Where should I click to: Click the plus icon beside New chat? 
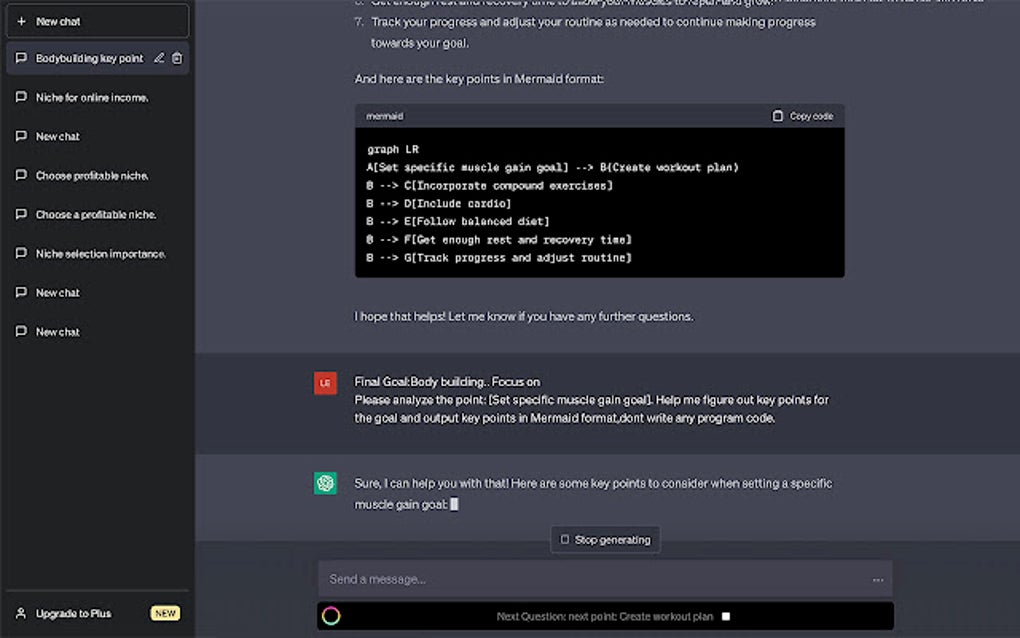tap(22, 21)
